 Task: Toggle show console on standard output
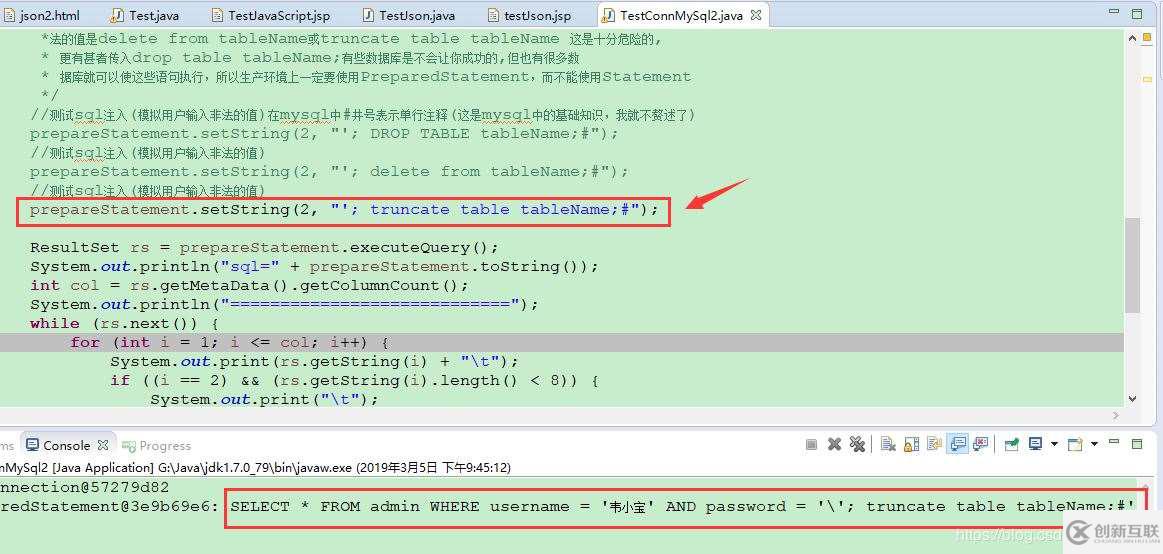click(958, 444)
